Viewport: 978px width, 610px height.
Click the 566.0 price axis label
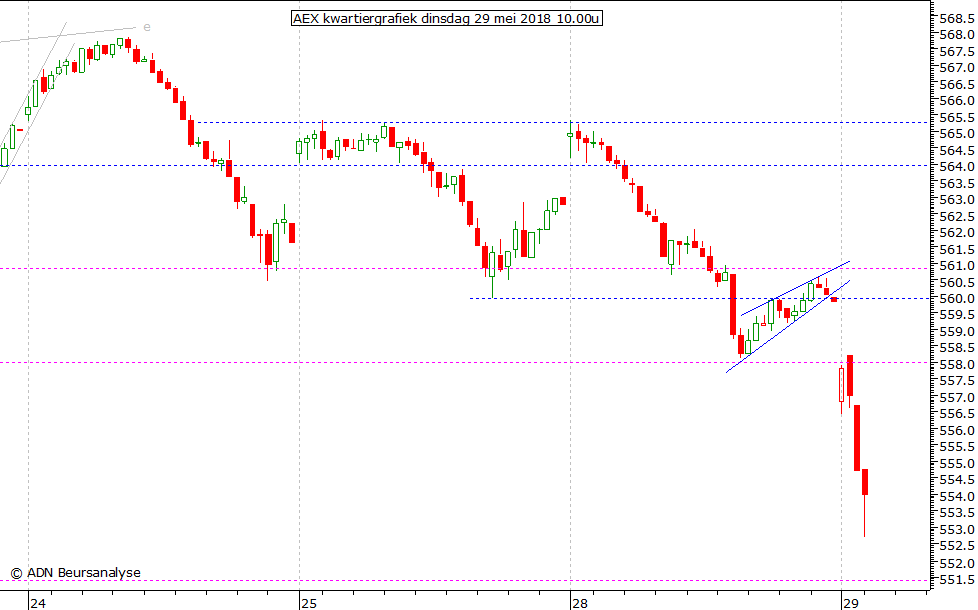(957, 100)
